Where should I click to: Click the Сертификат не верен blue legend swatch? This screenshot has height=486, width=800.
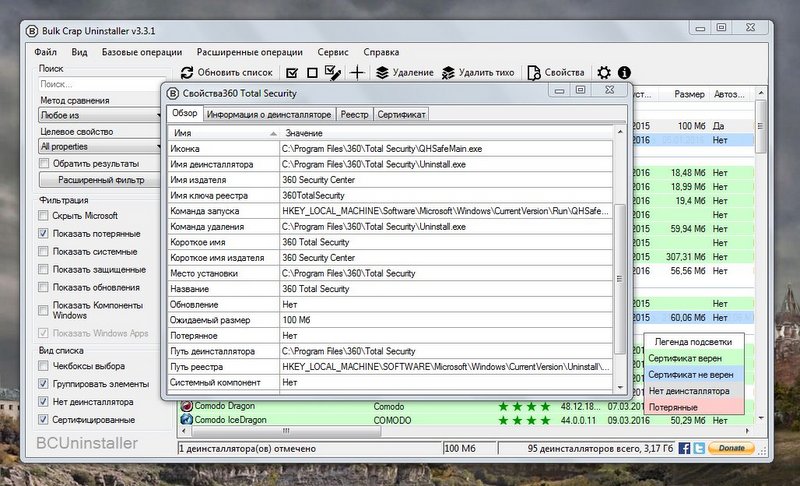(x=694, y=374)
